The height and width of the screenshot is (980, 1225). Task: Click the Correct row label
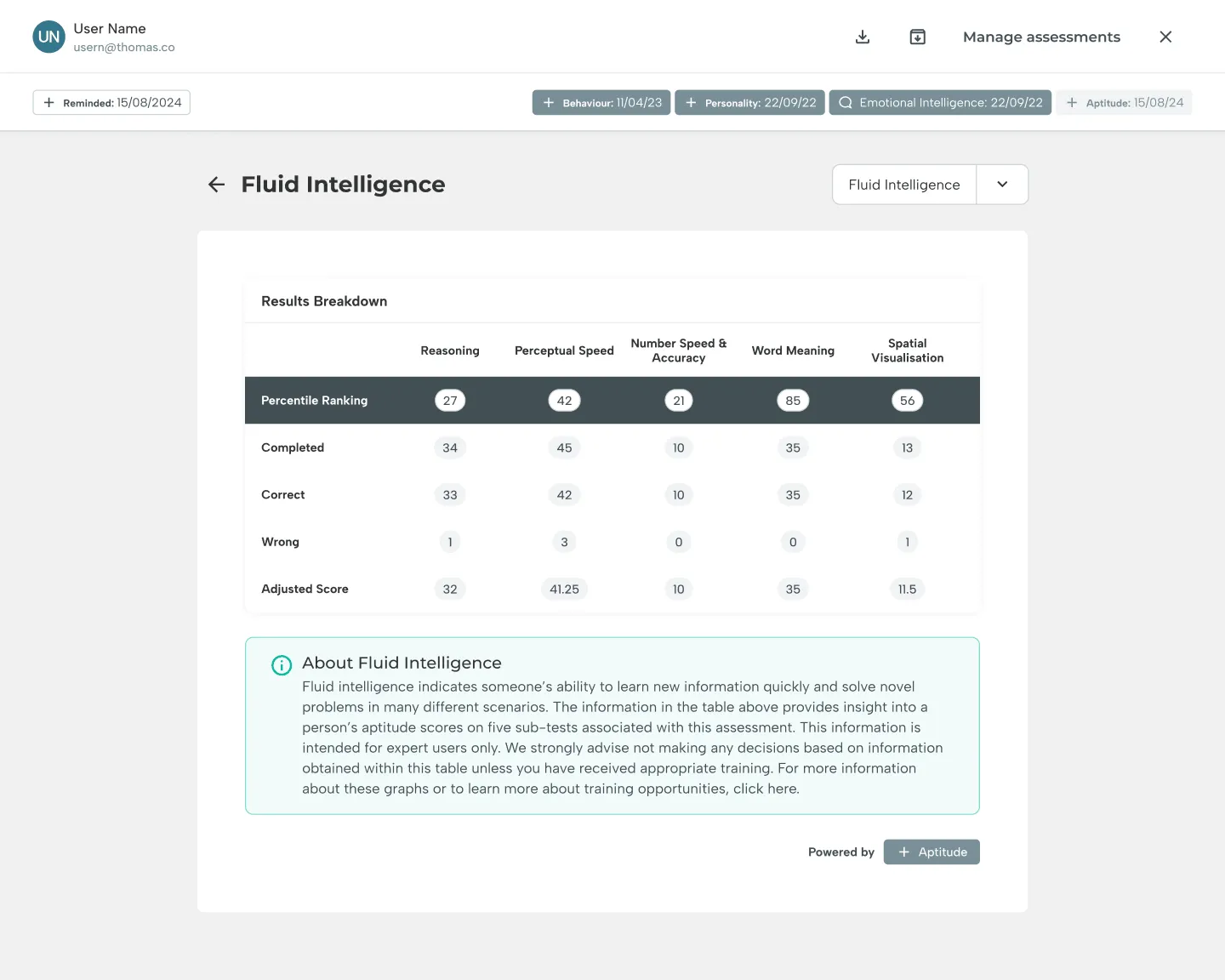coord(283,495)
